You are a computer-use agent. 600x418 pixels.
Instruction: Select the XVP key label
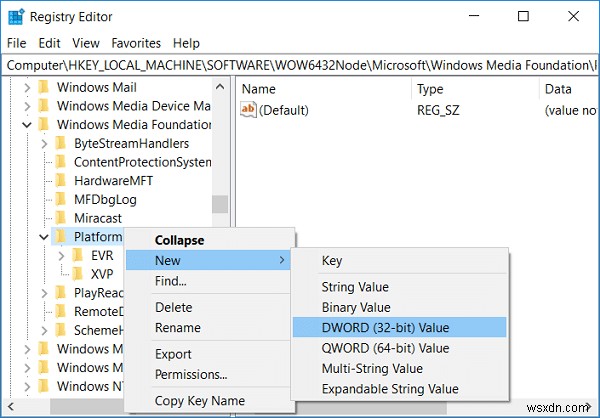pos(102,274)
